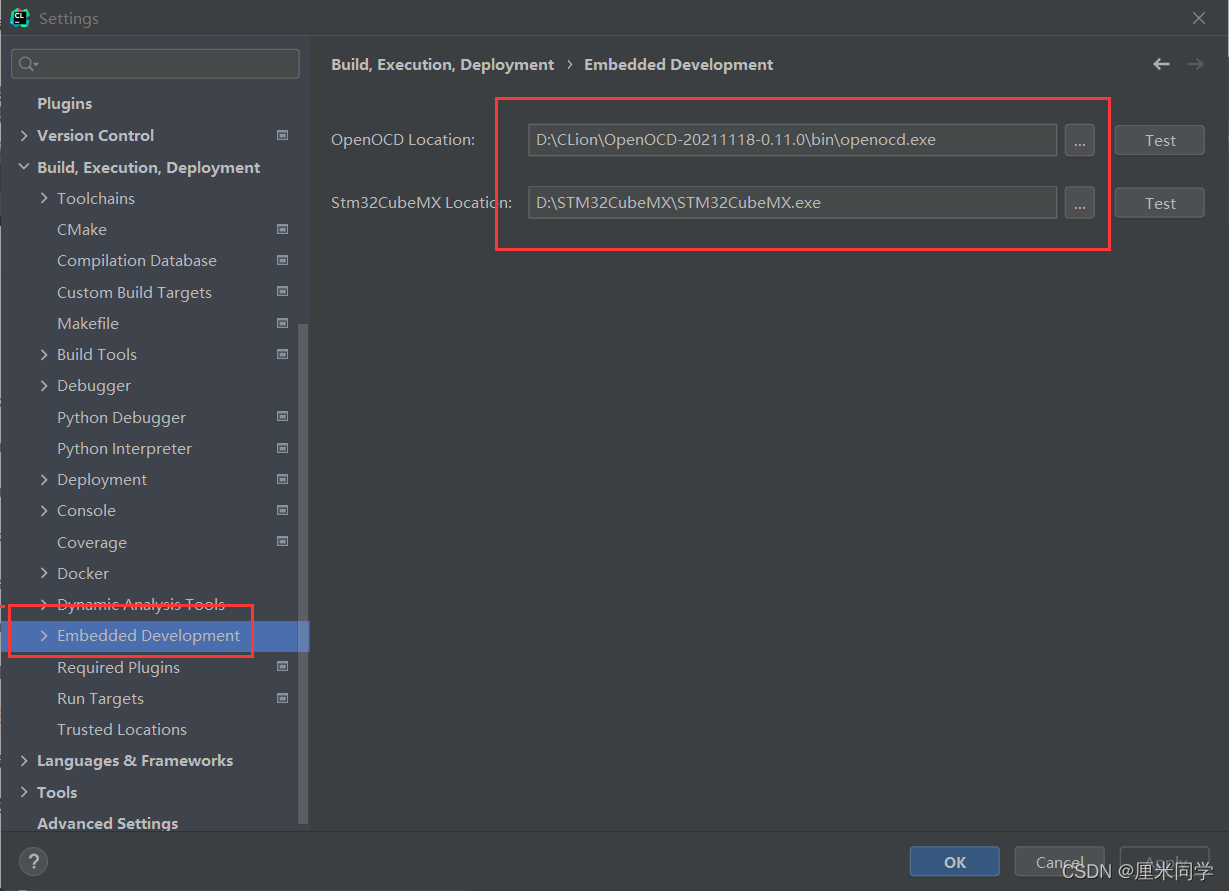Open the Python Interpreter settings page
Image resolution: width=1229 pixels, height=891 pixels.
124,449
